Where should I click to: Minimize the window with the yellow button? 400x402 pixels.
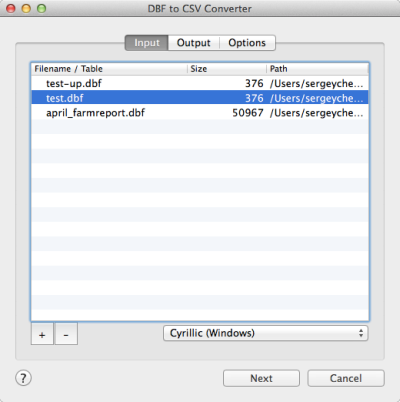(x=26, y=8)
